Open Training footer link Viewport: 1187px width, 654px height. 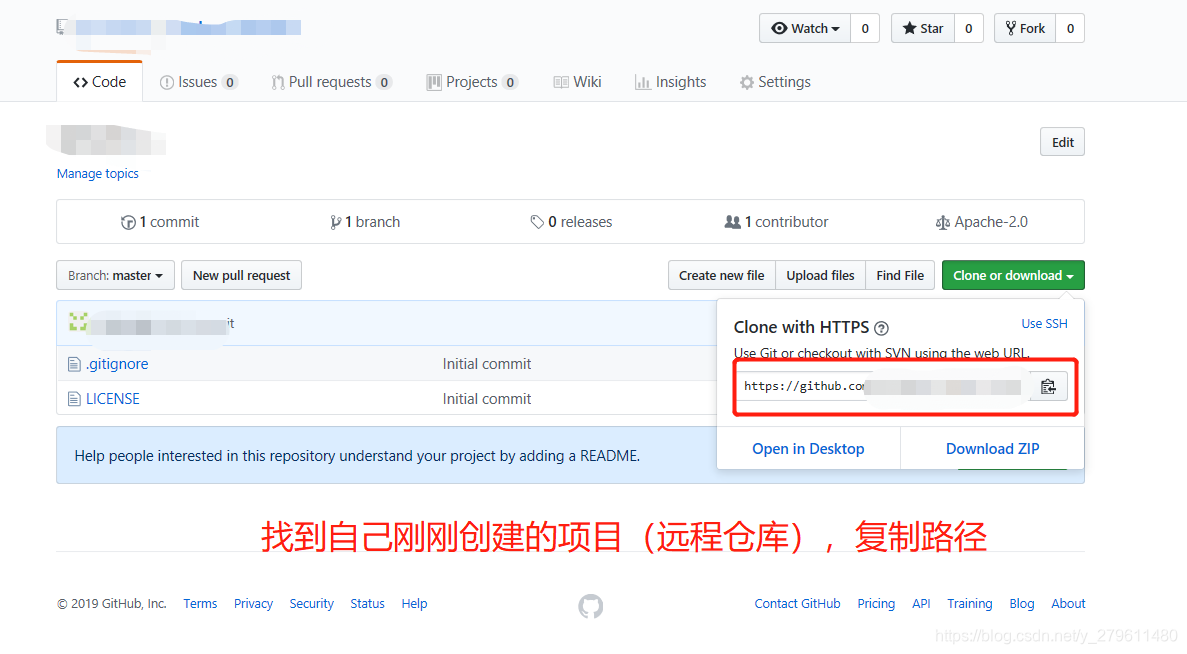pos(970,603)
